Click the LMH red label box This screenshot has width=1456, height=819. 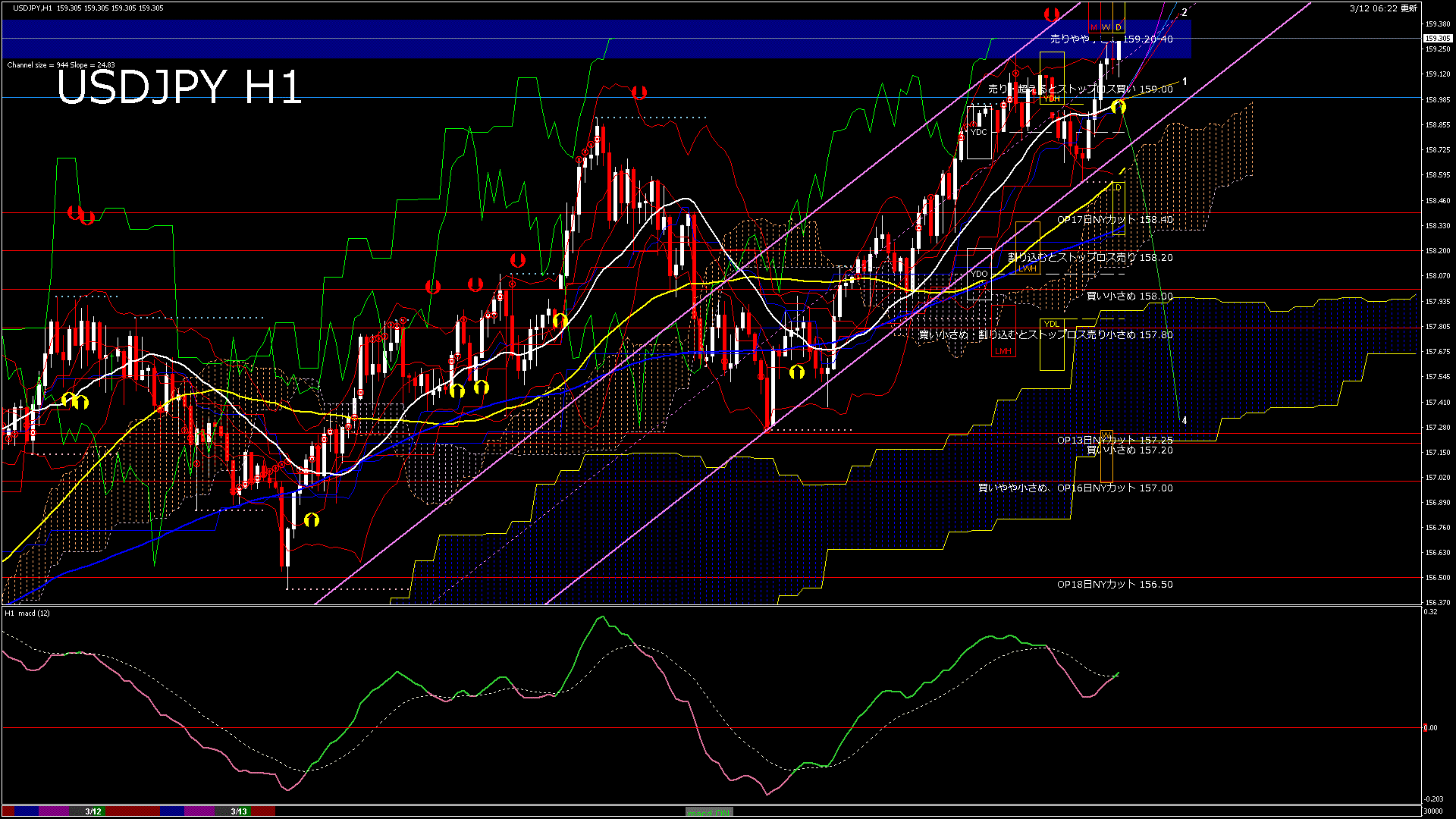1003,351
